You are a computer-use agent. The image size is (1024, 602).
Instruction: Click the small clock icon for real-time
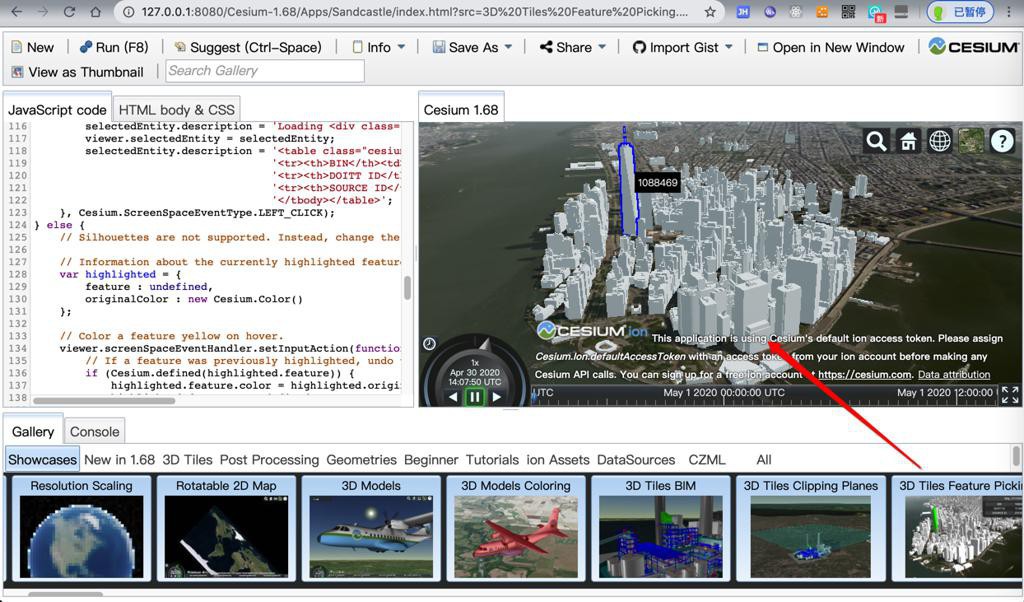coord(430,344)
